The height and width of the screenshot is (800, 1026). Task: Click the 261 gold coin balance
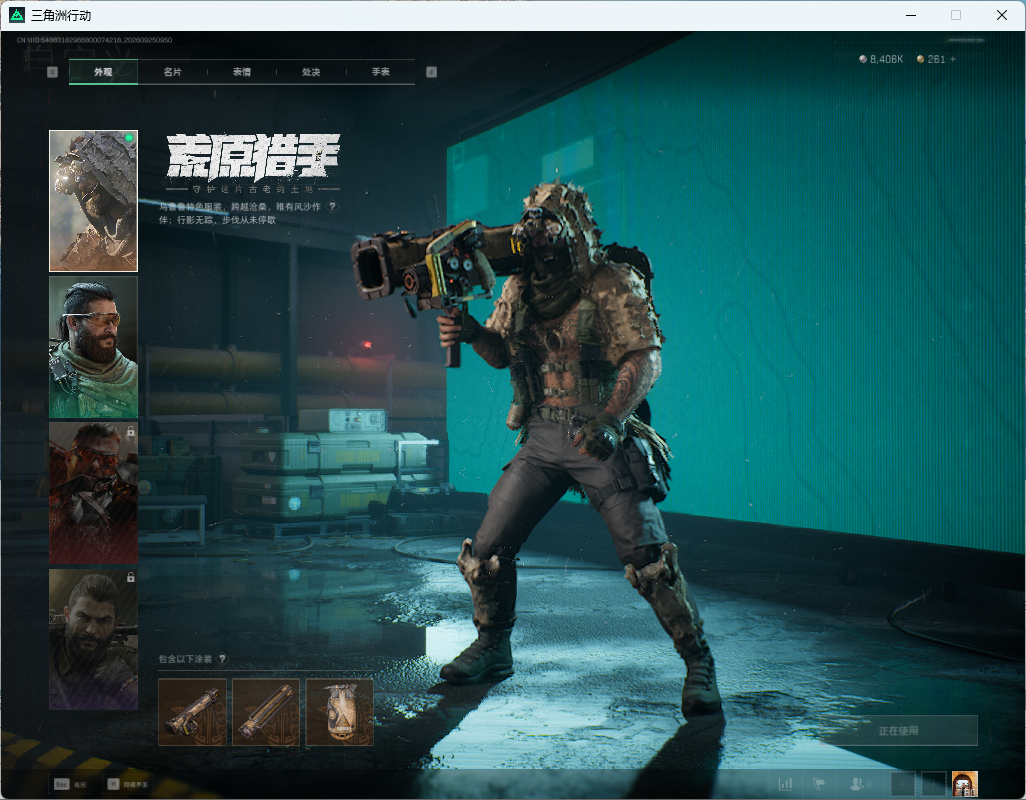coord(931,59)
